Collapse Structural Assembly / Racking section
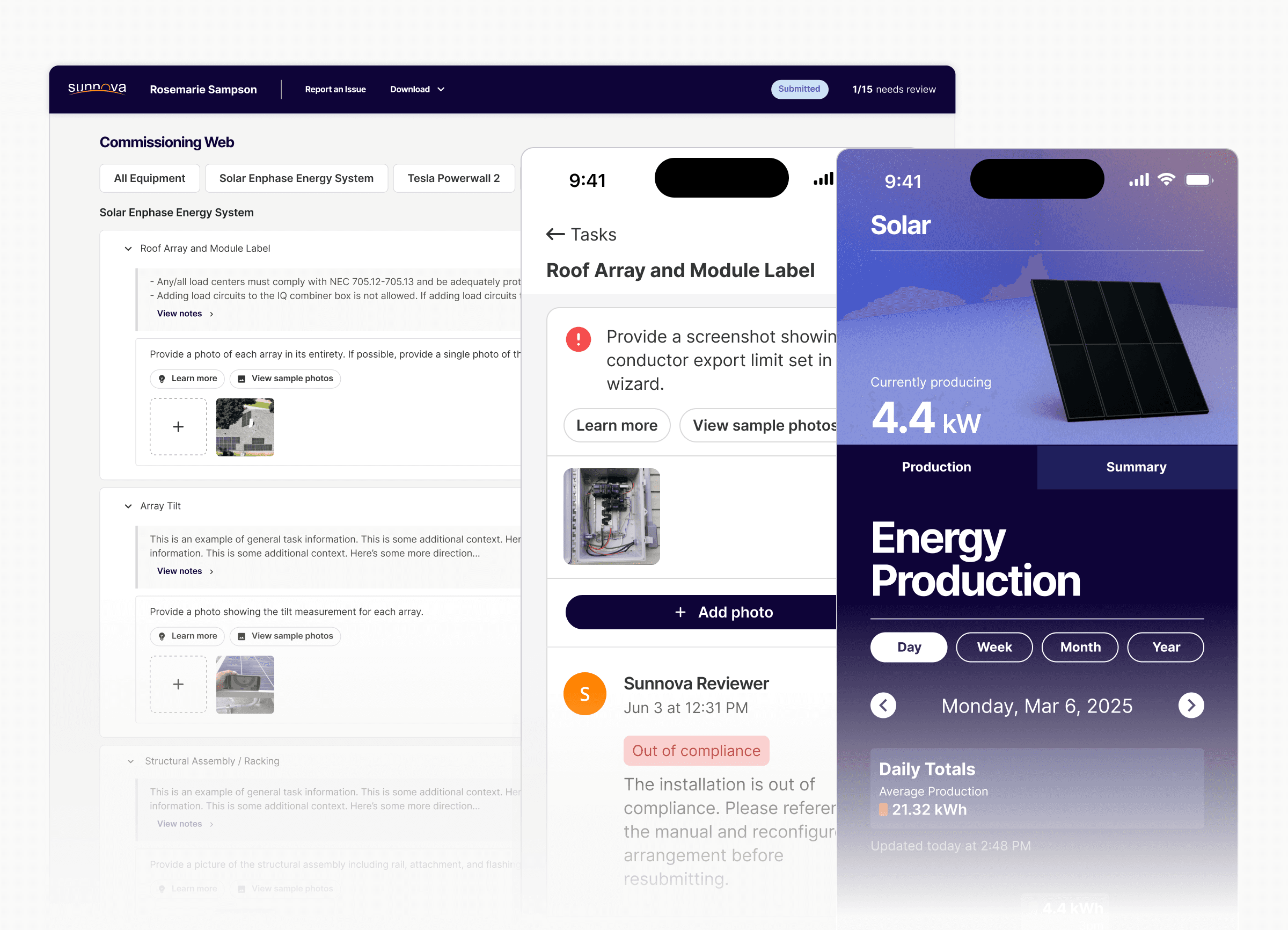Image resolution: width=1288 pixels, height=930 pixels. pos(130,761)
